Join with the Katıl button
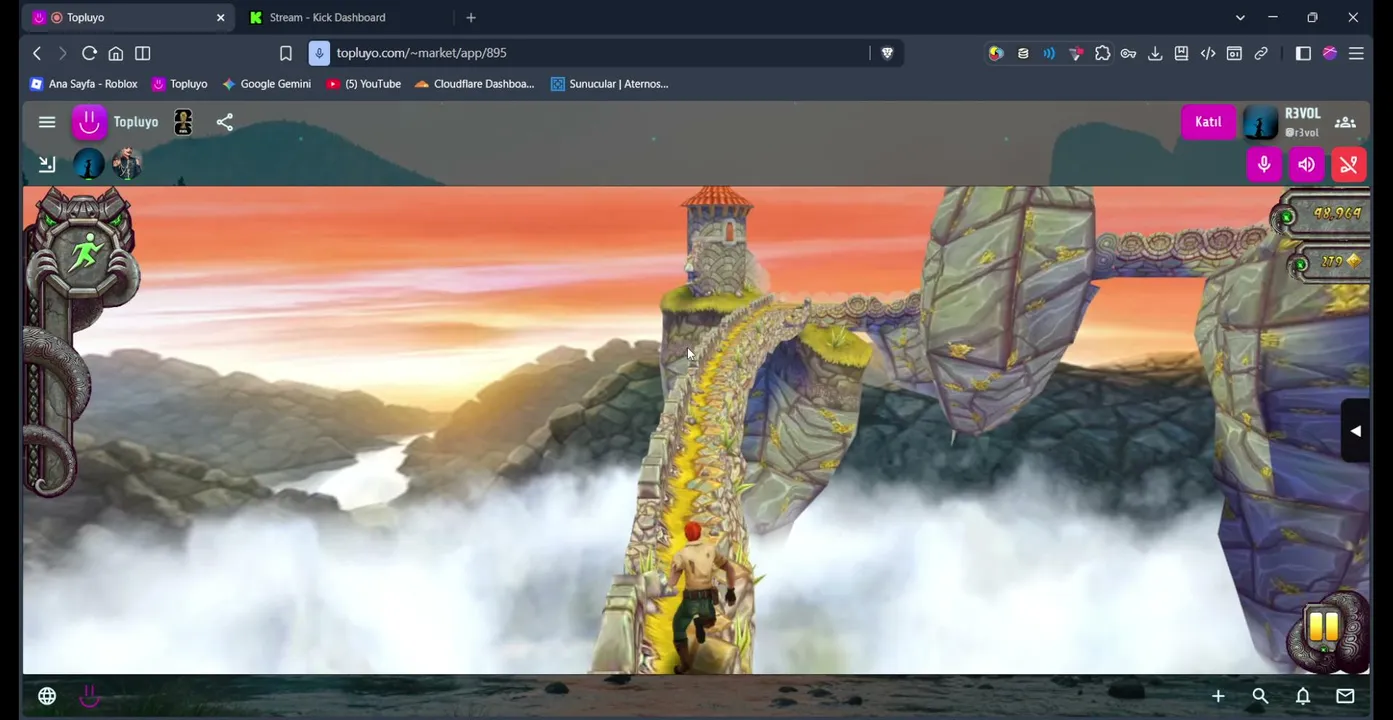Viewport: 1393px width, 720px height. (x=1208, y=122)
